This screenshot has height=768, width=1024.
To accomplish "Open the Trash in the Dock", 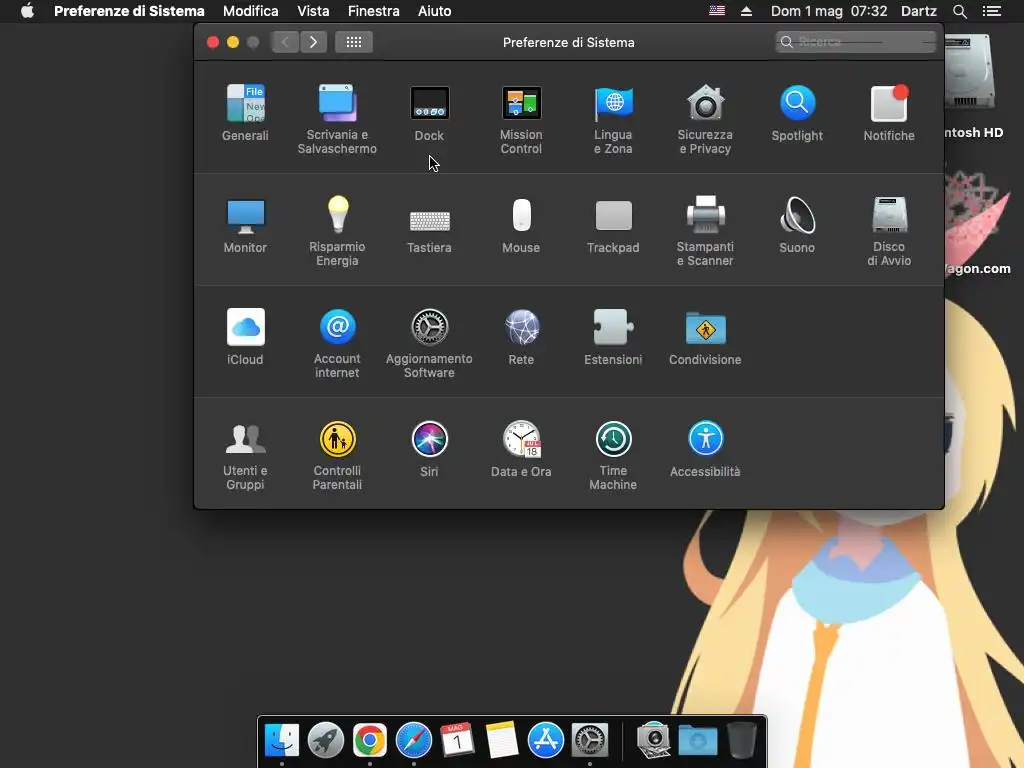I will [x=742, y=741].
